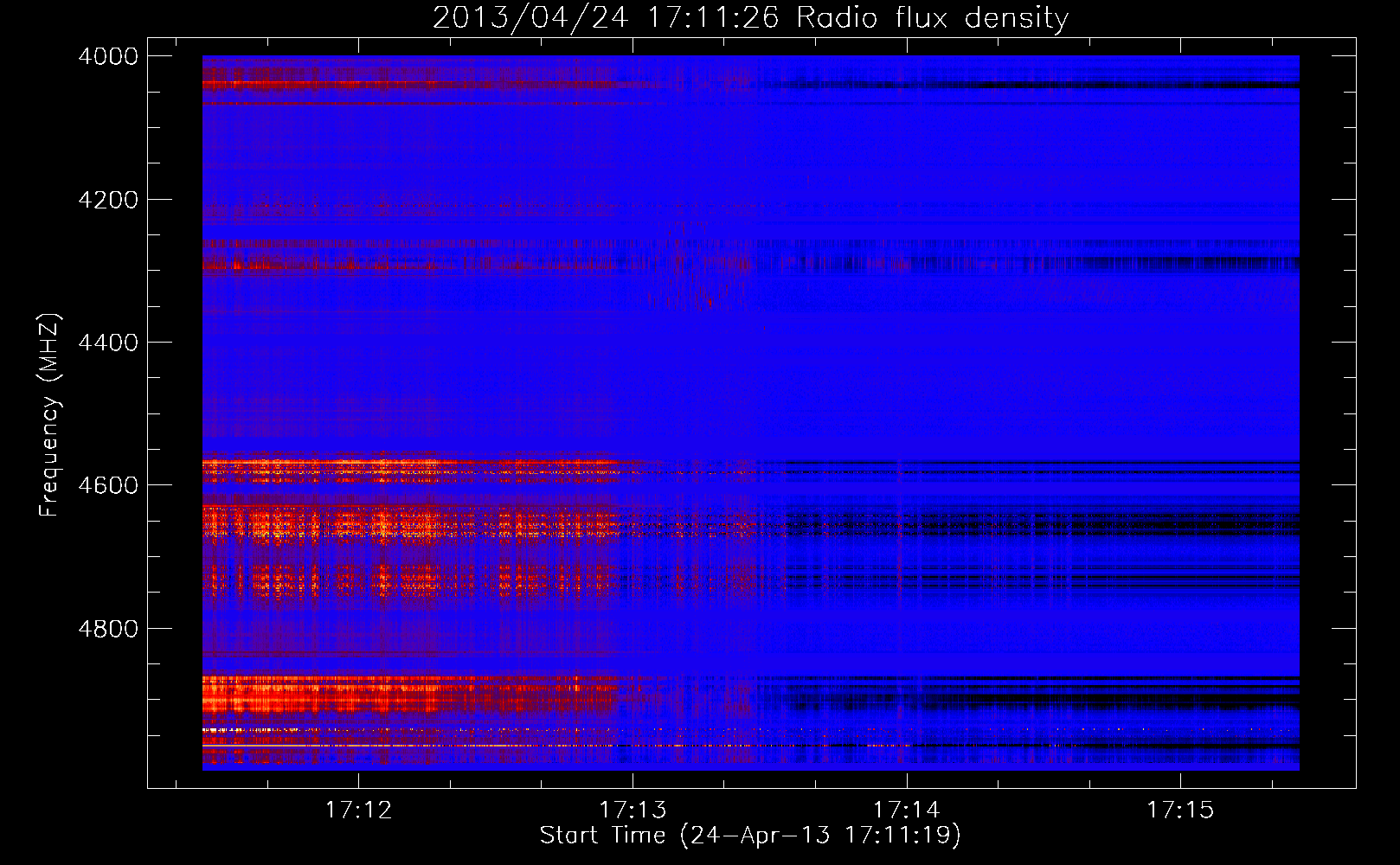Click the 'Frequency (MHZ)' axis title
The image size is (1400, 865).
(x=50, y=415)
